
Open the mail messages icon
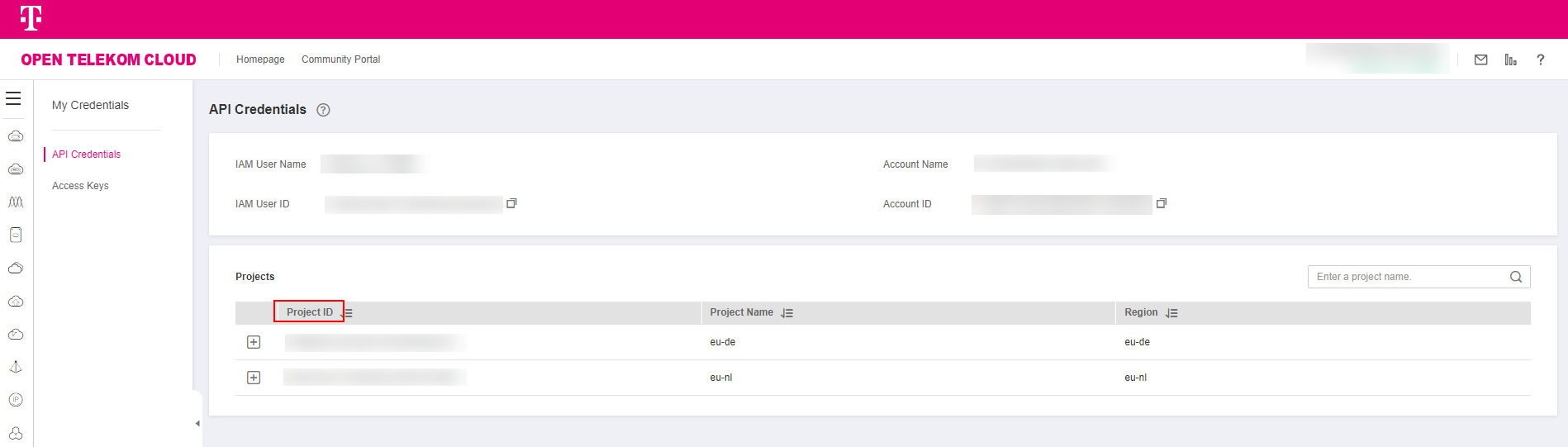(x=1481, y=59)
